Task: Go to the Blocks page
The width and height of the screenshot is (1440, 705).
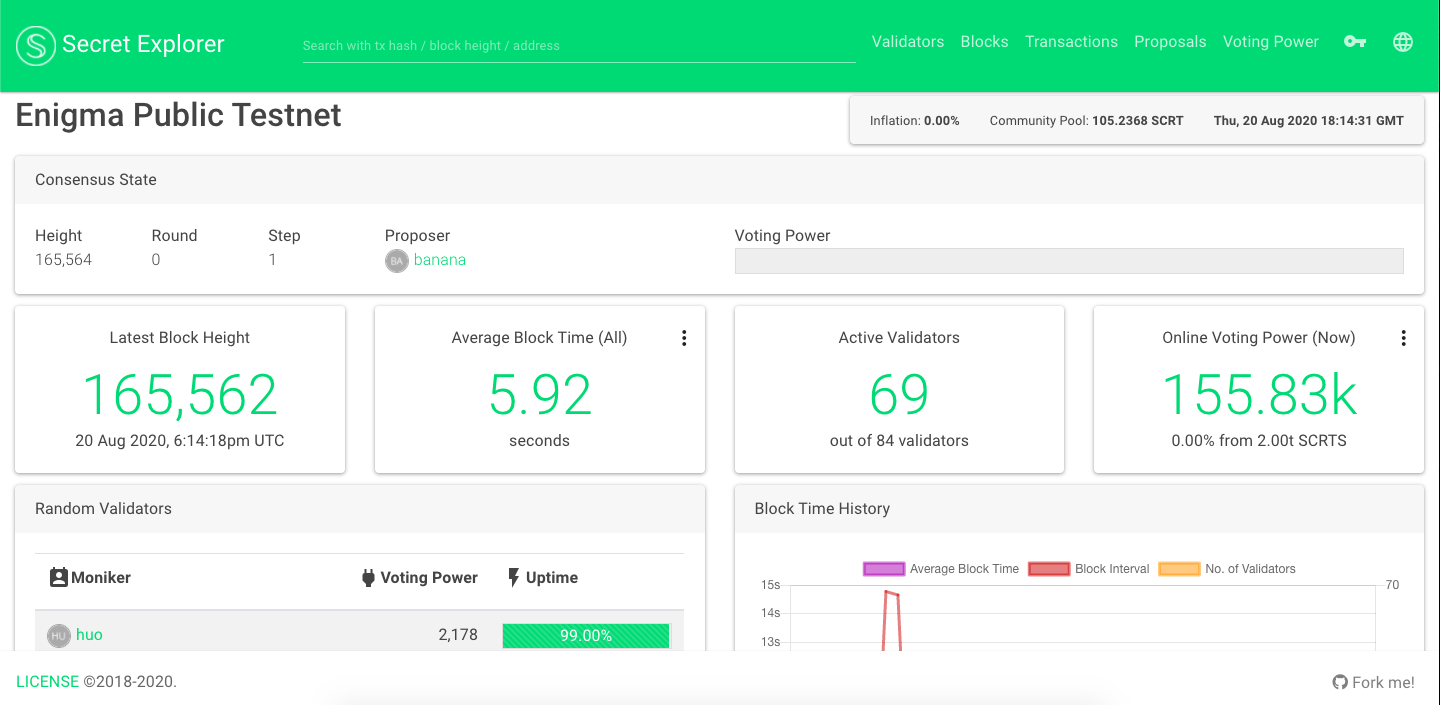Action: pos(984,42)
